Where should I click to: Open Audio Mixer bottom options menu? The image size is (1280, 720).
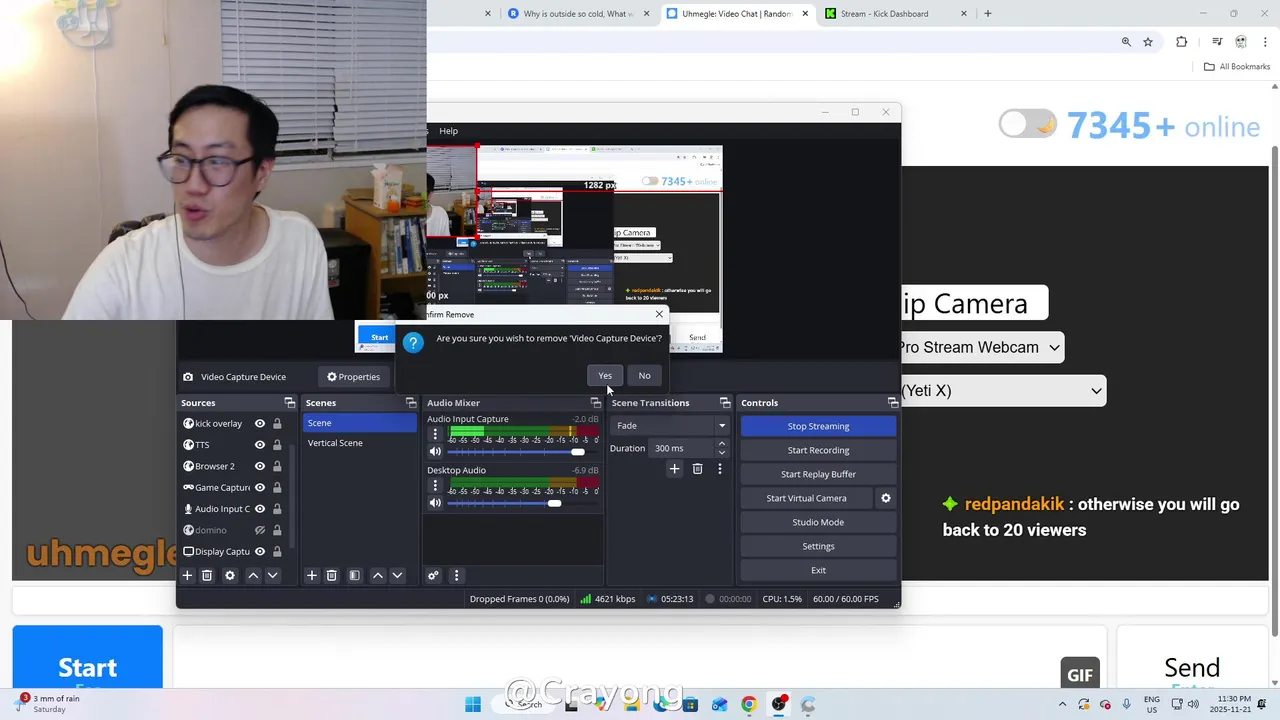pyautogui.click(x=456, y=575)
